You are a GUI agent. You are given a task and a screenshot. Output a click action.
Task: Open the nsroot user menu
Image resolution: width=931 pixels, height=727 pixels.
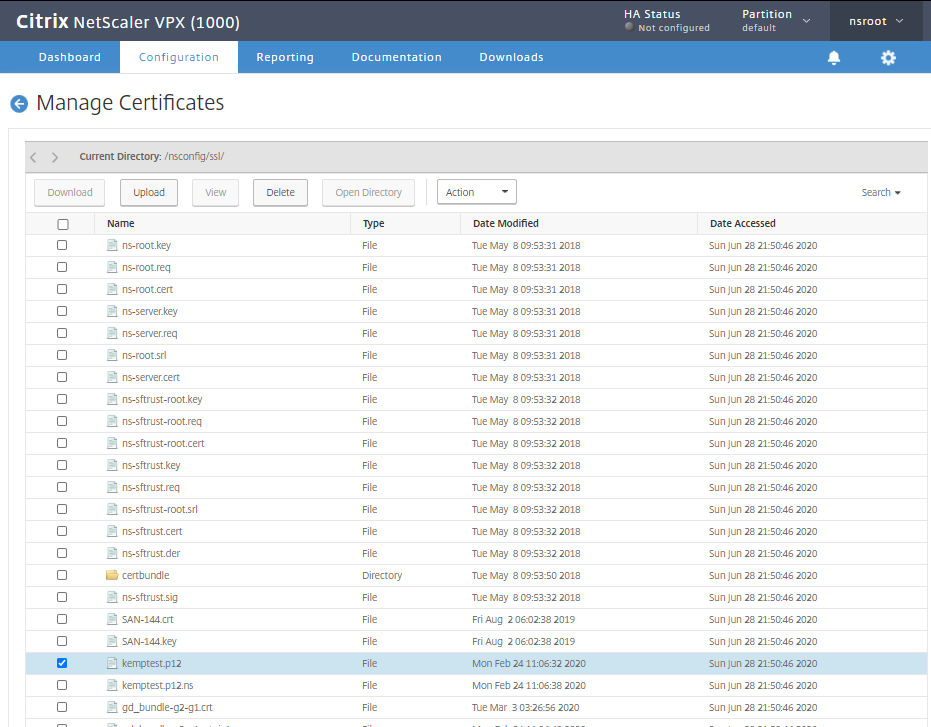pos(875,21)
